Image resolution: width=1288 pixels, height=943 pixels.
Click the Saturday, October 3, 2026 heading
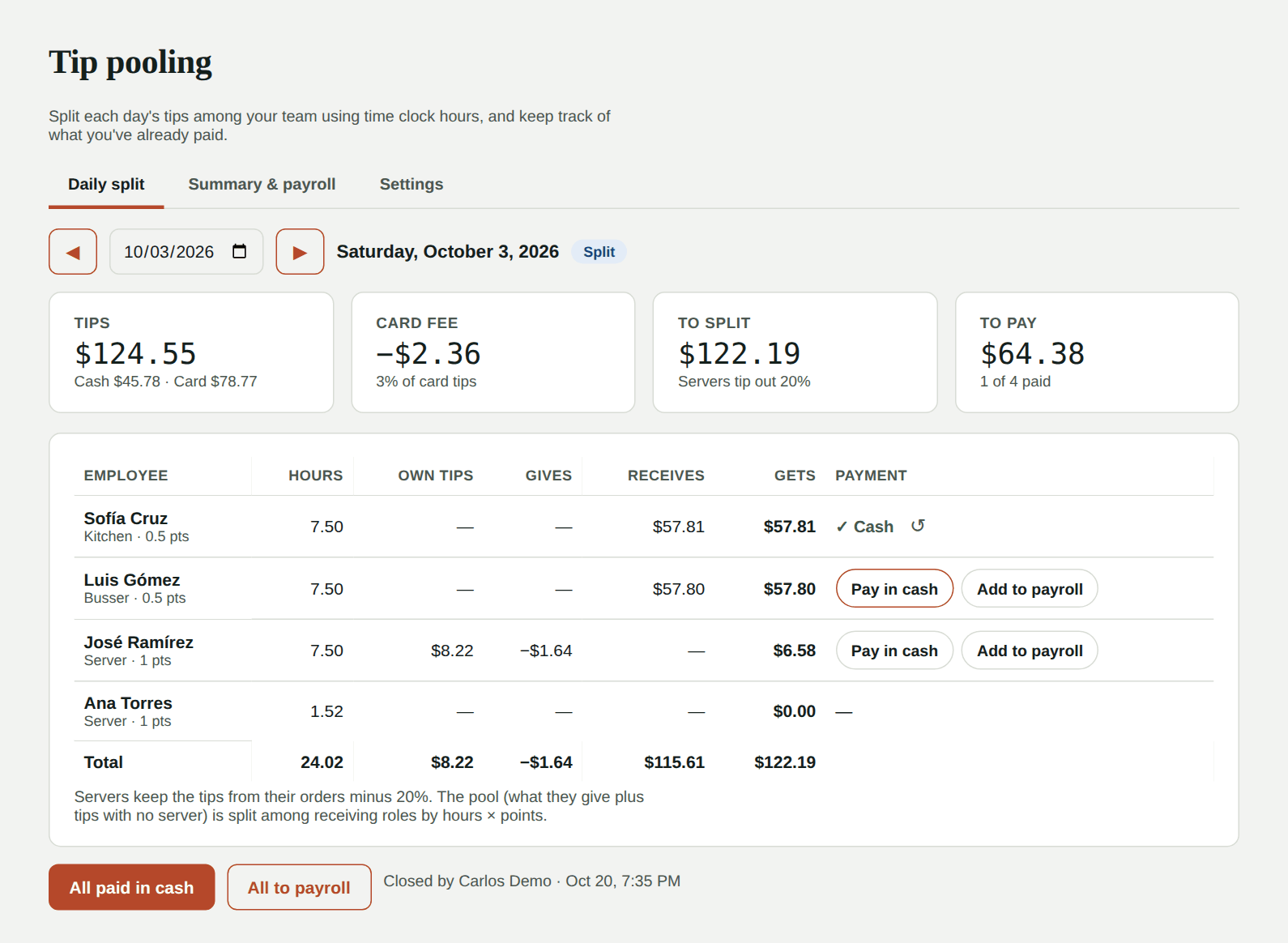click(447, 252)
